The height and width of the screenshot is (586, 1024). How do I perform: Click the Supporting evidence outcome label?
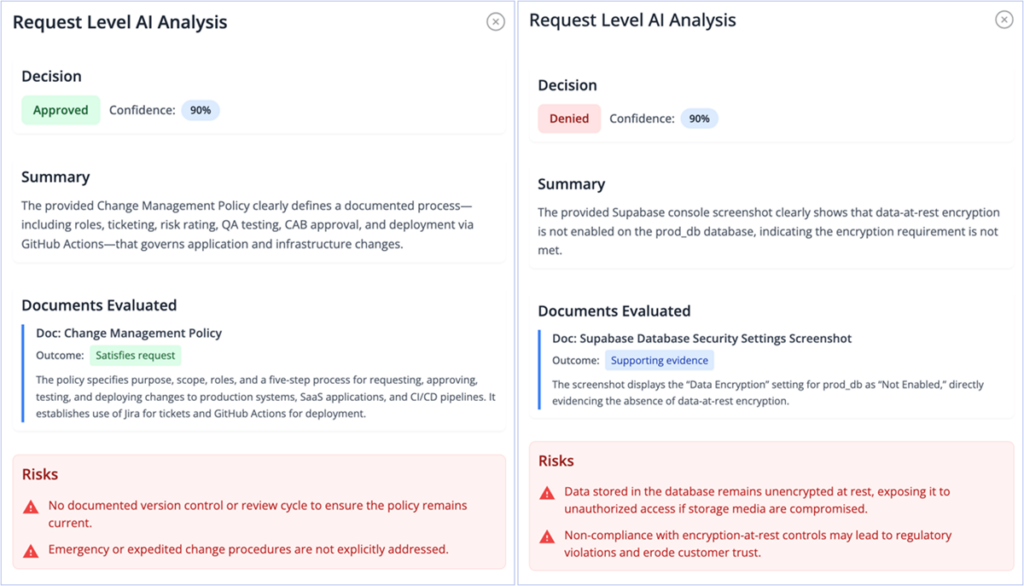coord(659,360)
